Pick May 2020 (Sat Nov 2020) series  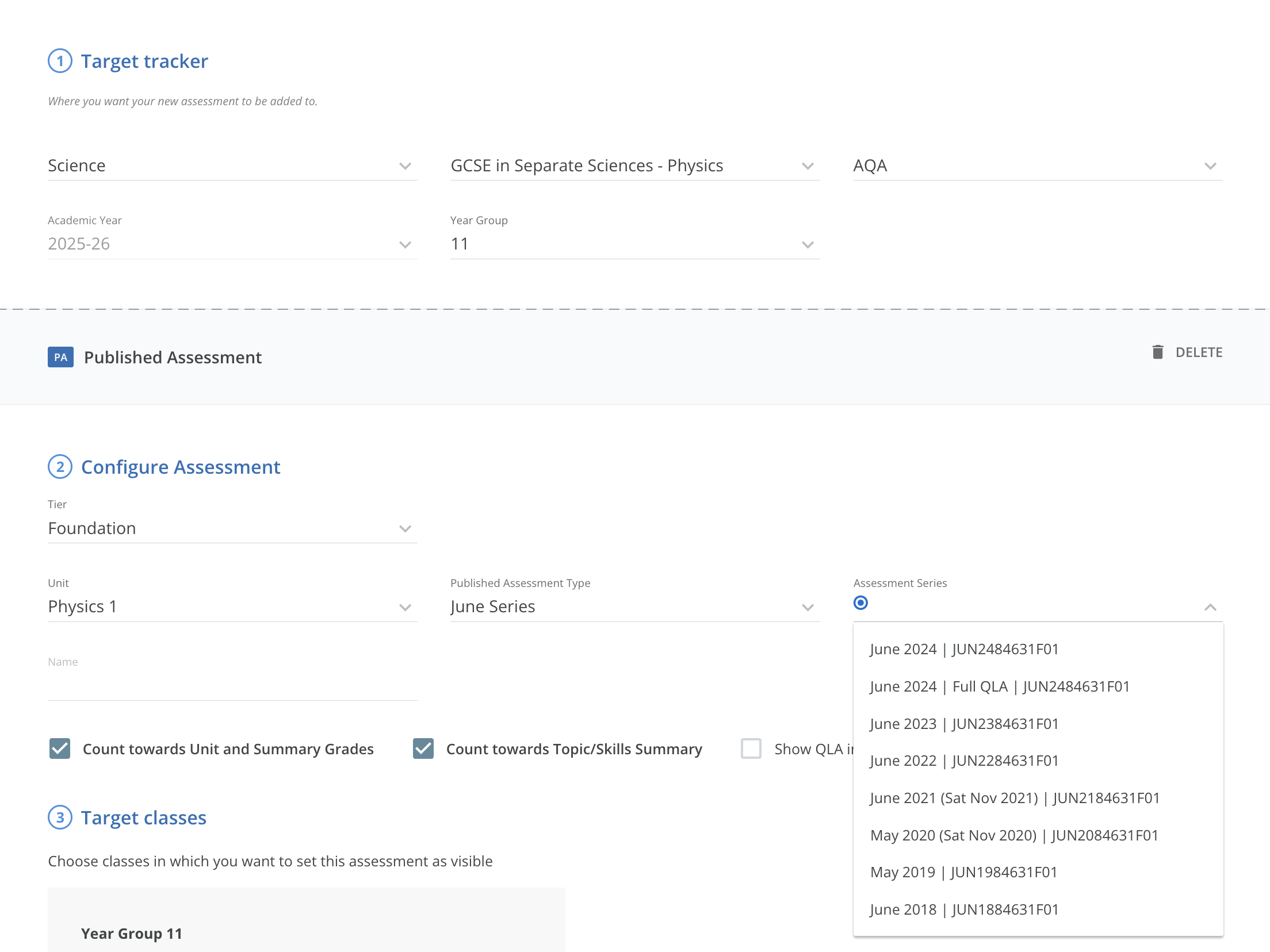(1038, 835)
